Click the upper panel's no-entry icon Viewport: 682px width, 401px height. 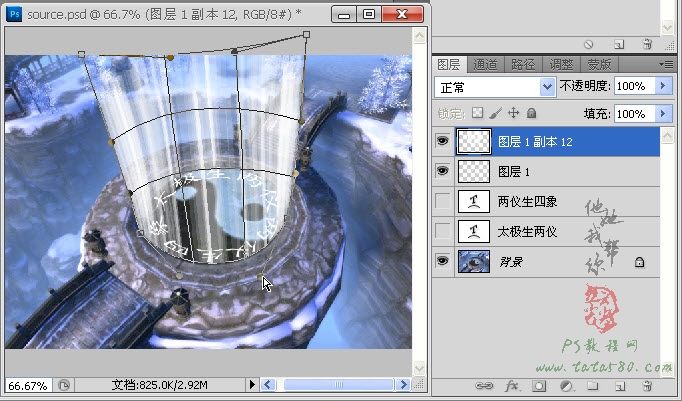[588, 44]
